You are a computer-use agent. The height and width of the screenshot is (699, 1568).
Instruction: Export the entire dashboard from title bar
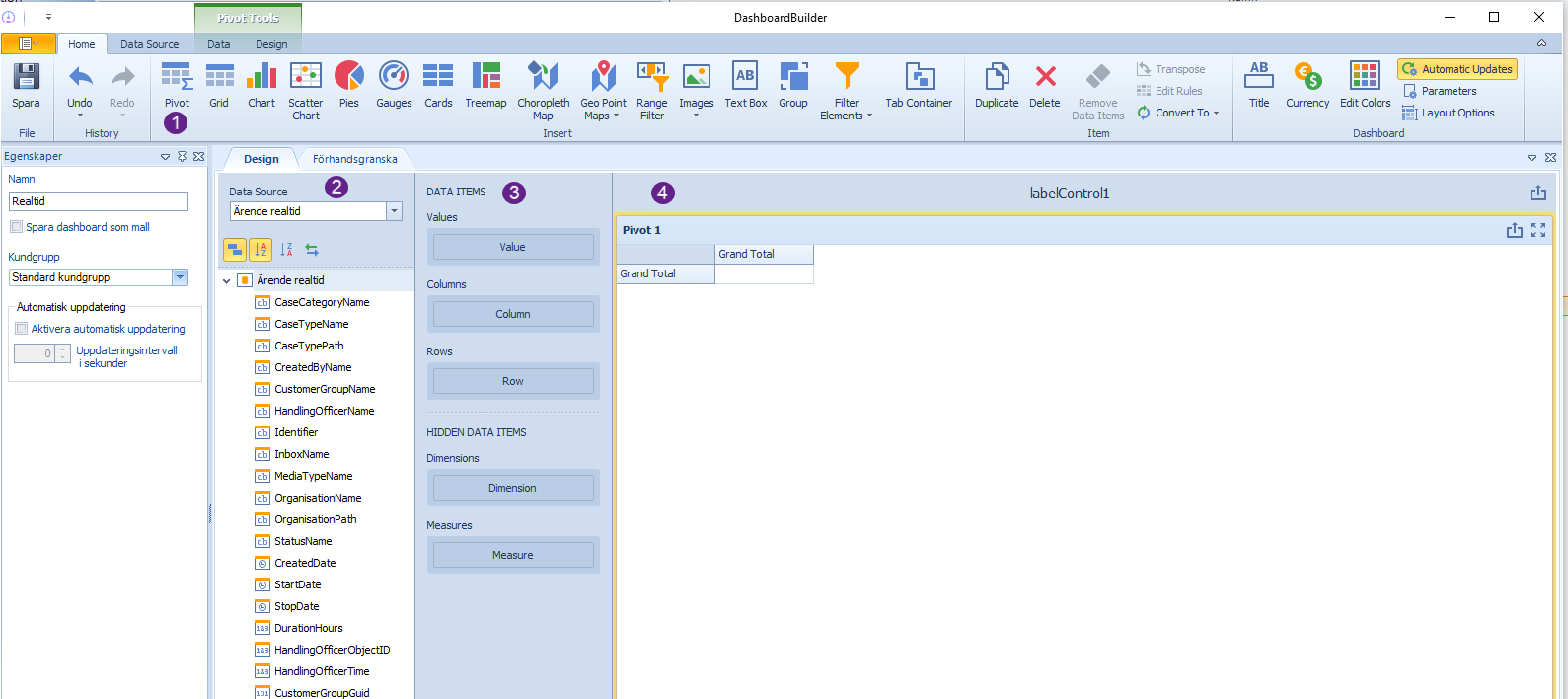coord(1537,194)
